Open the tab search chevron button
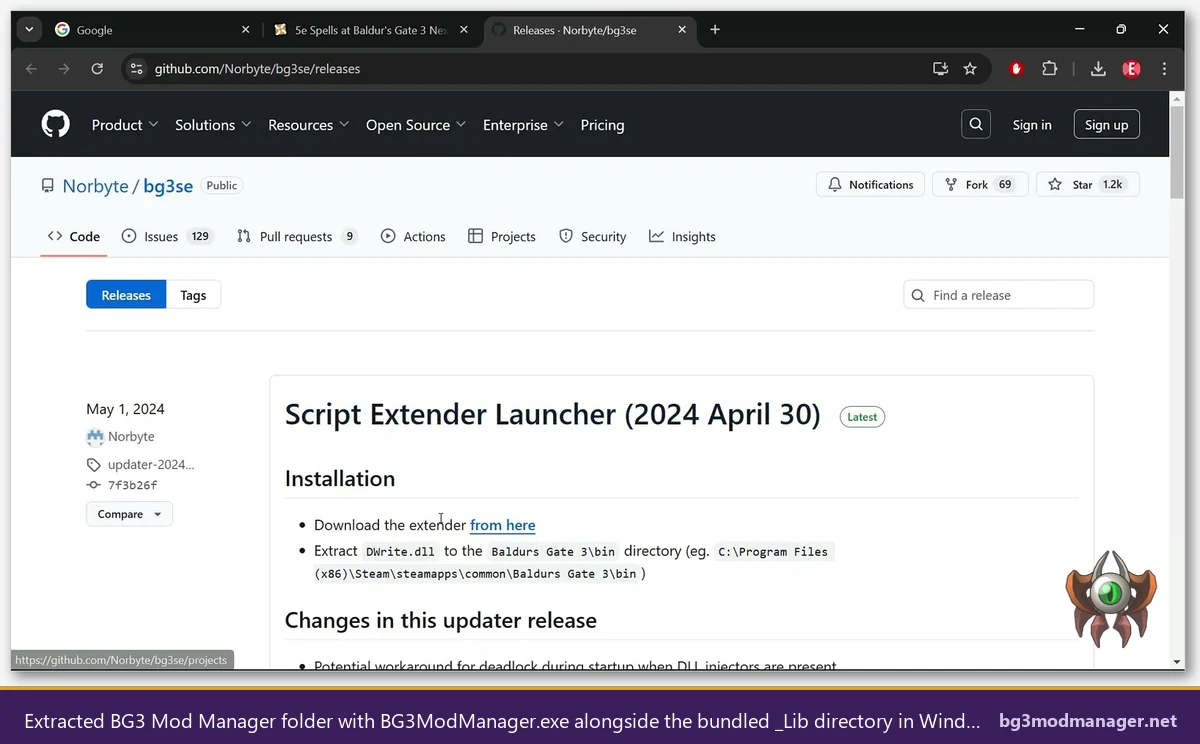Screen dimensions: 1200x744 (x=29, y=30)
